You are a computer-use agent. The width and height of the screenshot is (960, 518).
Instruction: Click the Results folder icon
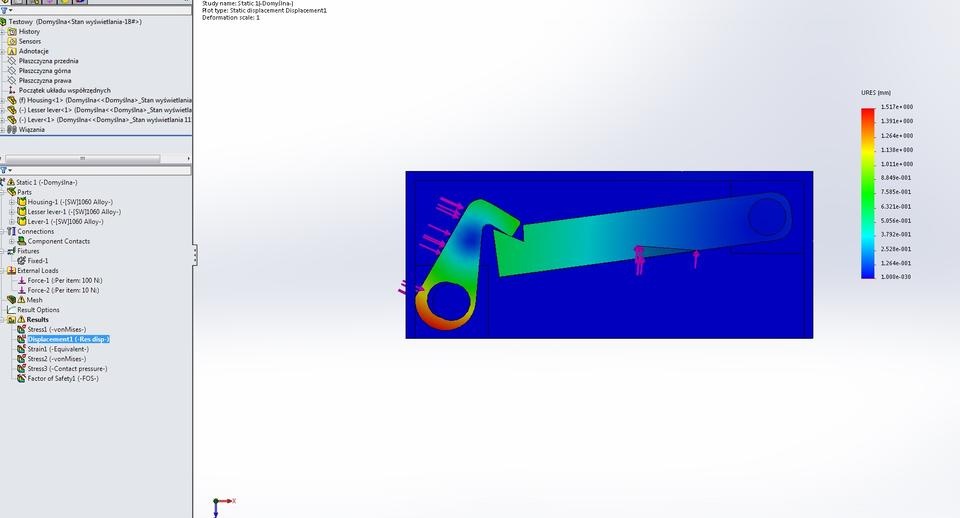(x=11, y=319)
